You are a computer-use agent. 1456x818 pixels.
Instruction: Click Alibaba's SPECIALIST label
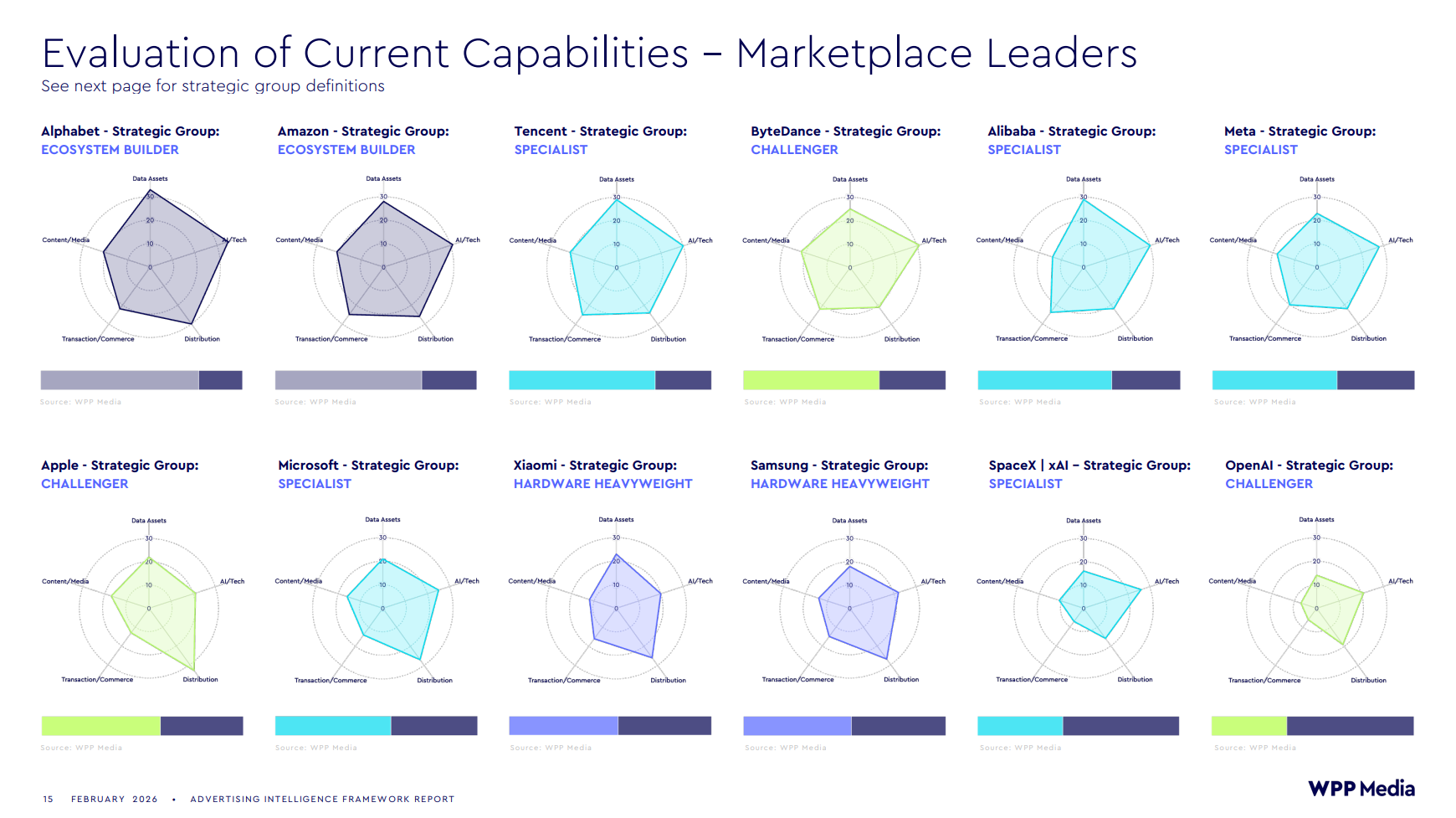click(x=1023, y=150)
